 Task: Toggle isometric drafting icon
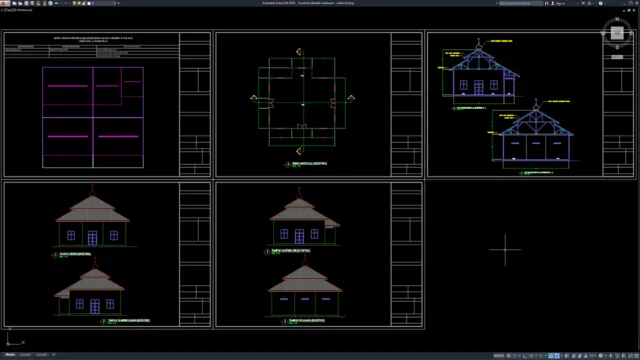541,356
